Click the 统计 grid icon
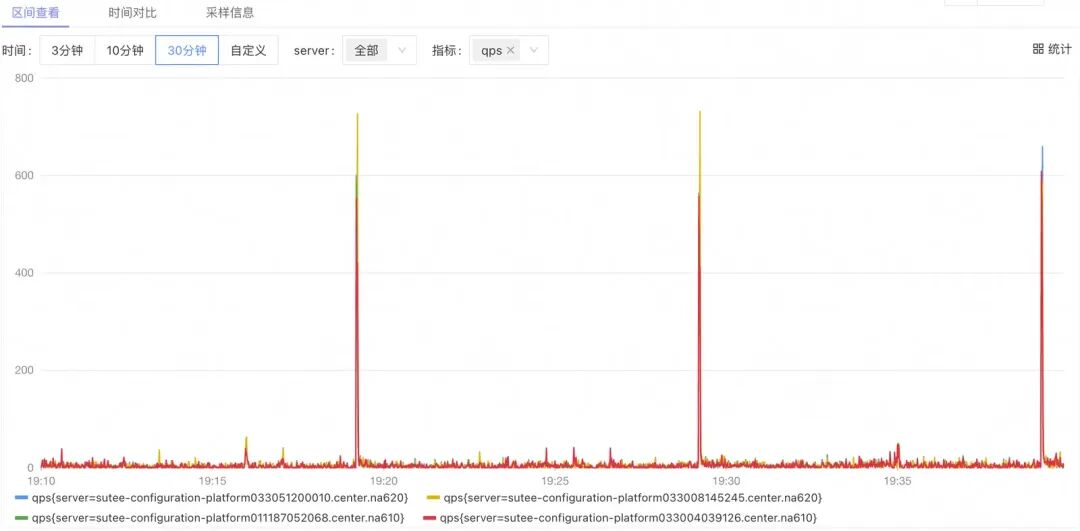The image size is (1080, 531). click(1038, 49)
